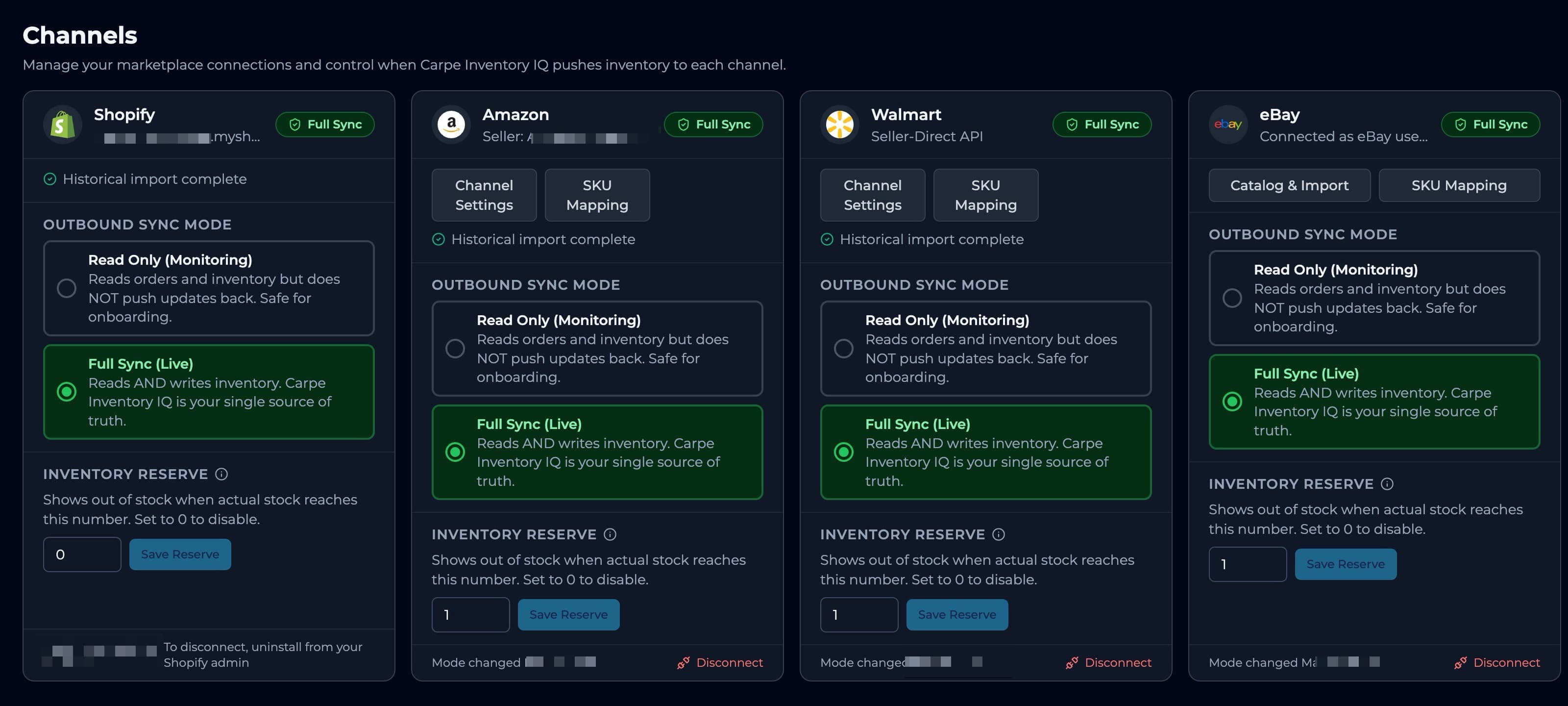This screenshot has width=1568, height=706.
Task: Click Amazon historical import complete check icon
Action: click(x=438, y=239)
